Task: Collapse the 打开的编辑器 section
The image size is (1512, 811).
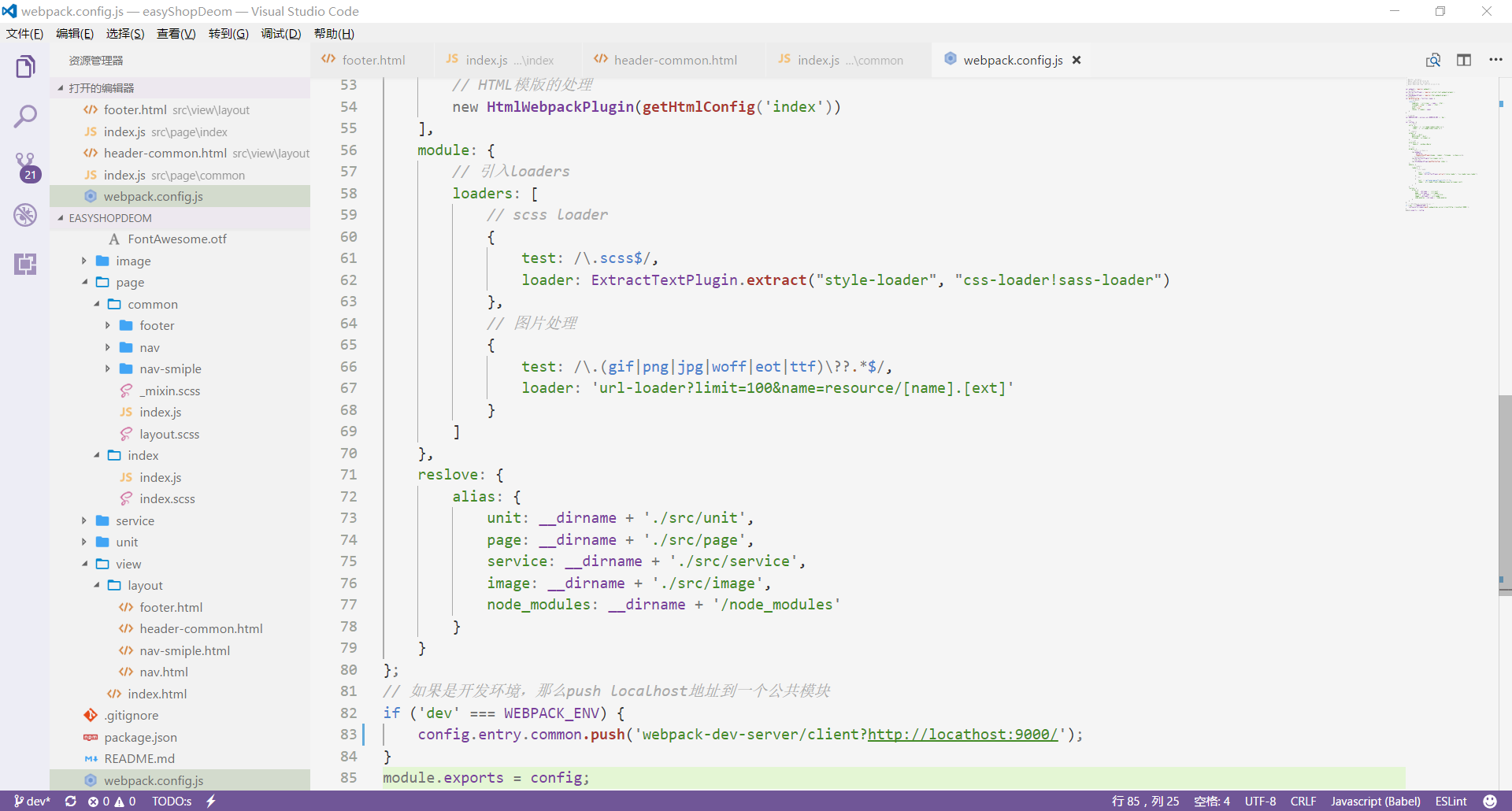Action: point(180,87)
